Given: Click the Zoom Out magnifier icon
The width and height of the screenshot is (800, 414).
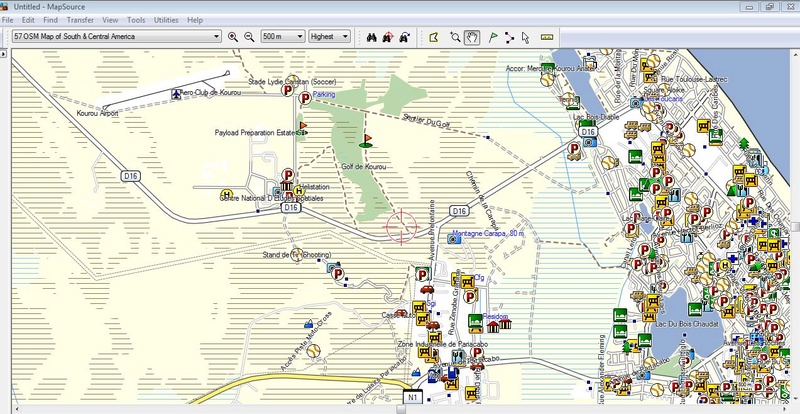Looking at the screenshot, I should [249, 37].
